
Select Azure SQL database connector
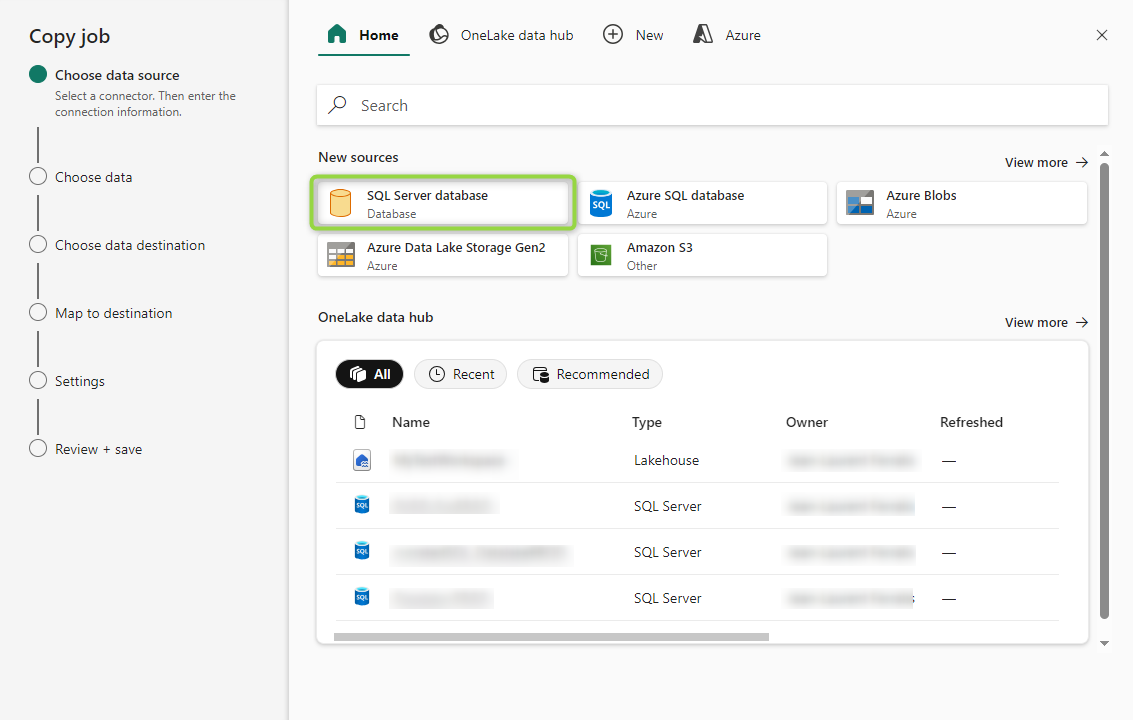tap(702, 203)
